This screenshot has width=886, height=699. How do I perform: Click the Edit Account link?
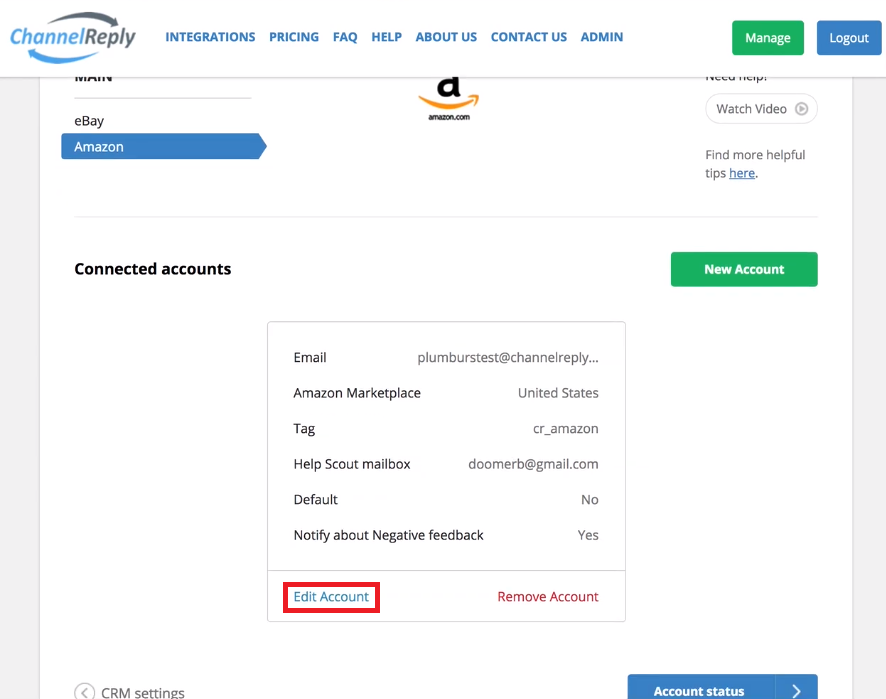(331, 597)
